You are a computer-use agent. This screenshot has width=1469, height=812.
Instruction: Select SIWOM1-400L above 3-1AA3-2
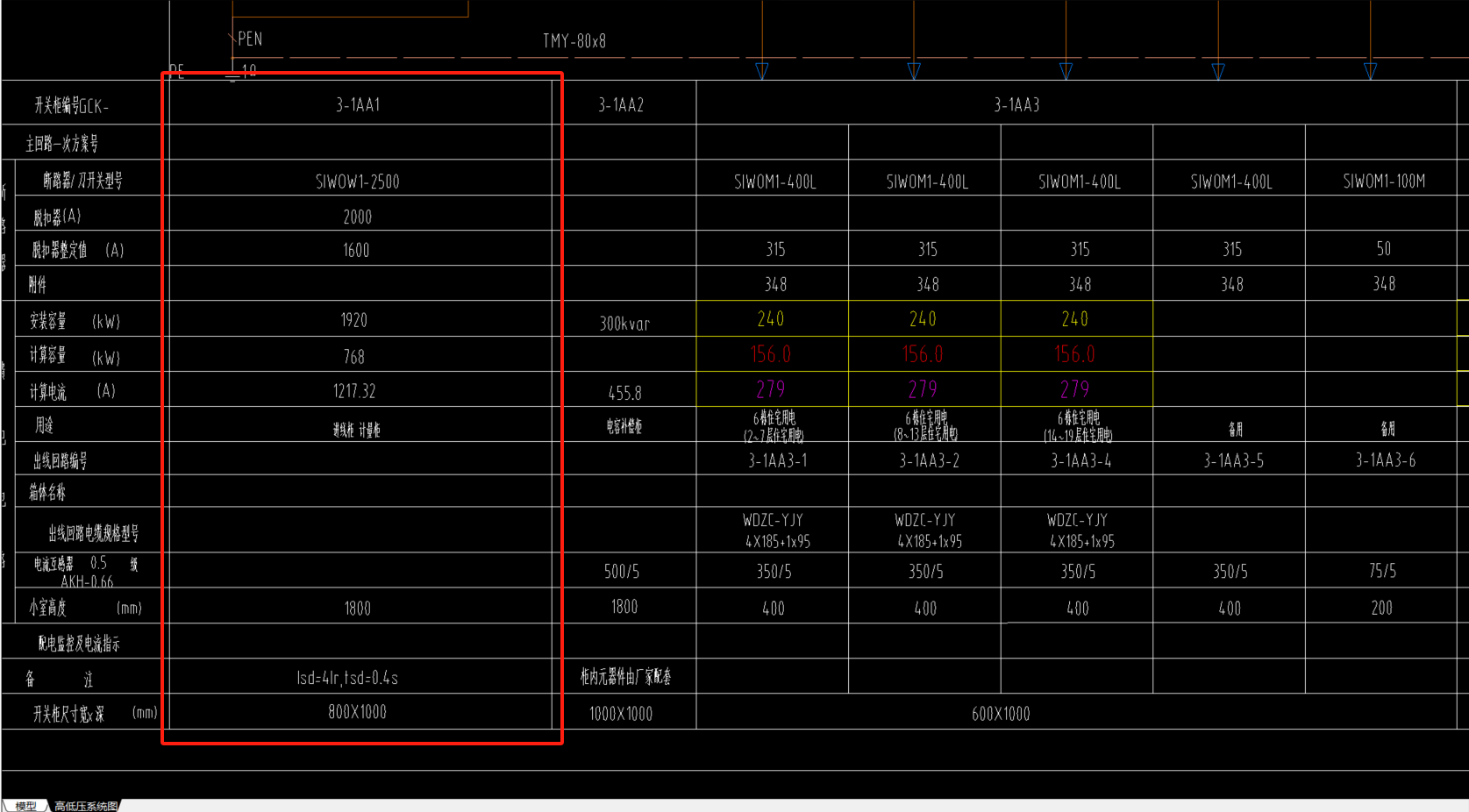tap(927, 182)
